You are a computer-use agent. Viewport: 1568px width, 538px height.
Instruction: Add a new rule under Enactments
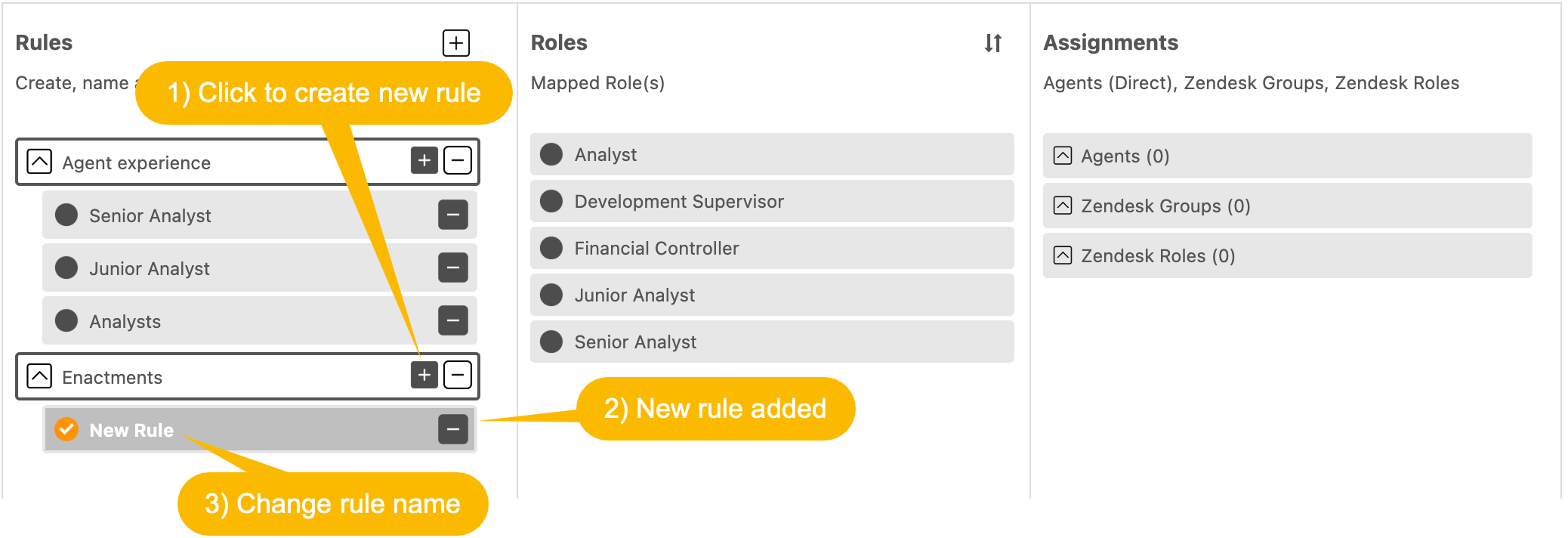tap(424, 375)
